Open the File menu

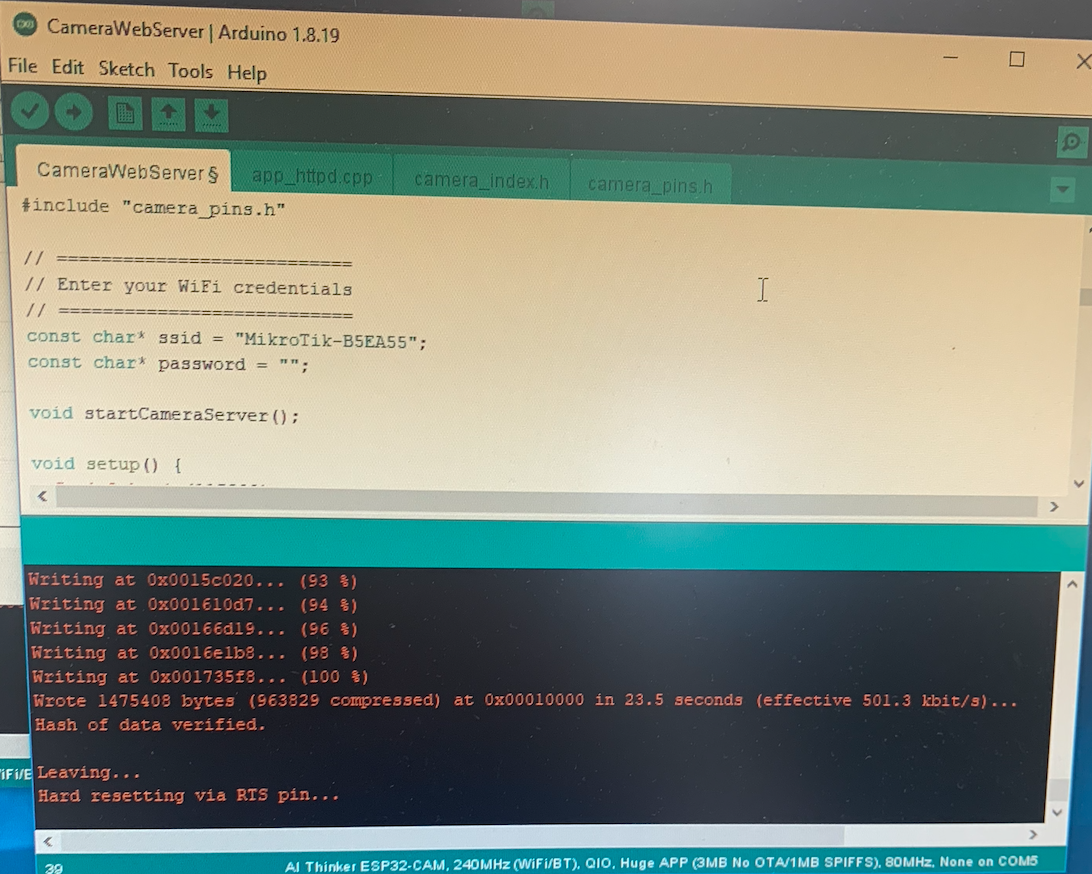20,66
